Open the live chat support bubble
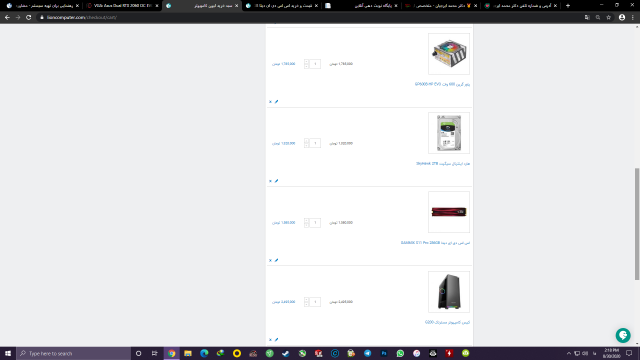The height and width of the screenshot is (360, 640). [623, 335]
